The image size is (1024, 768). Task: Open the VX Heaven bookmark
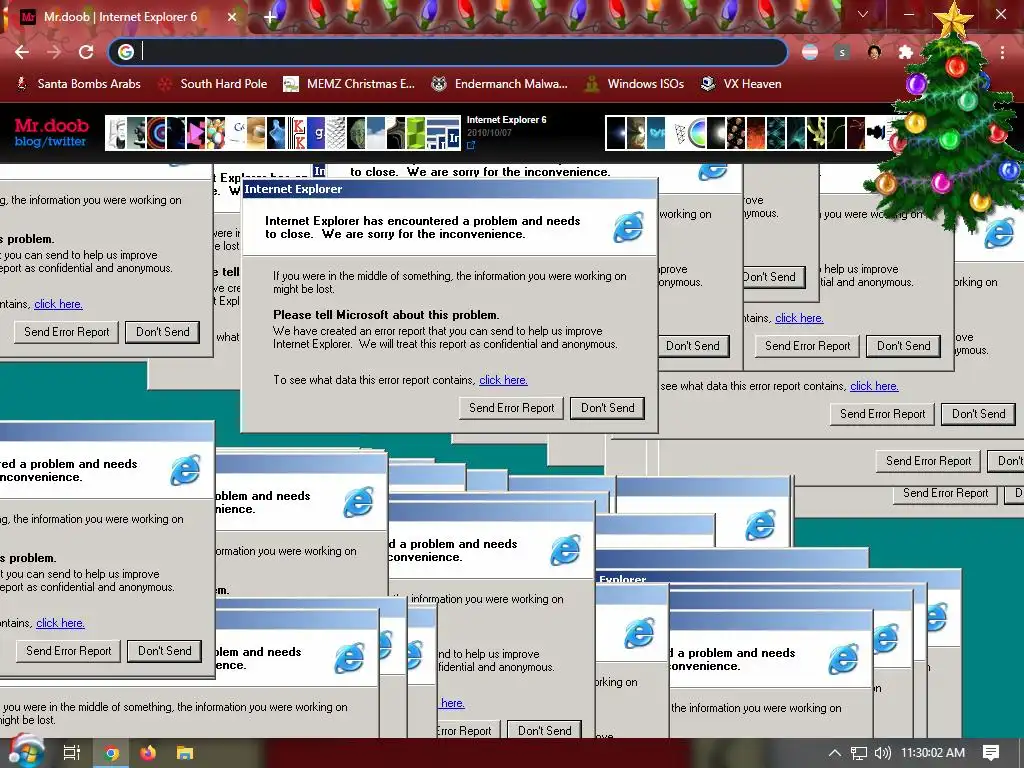click(741, 84)
